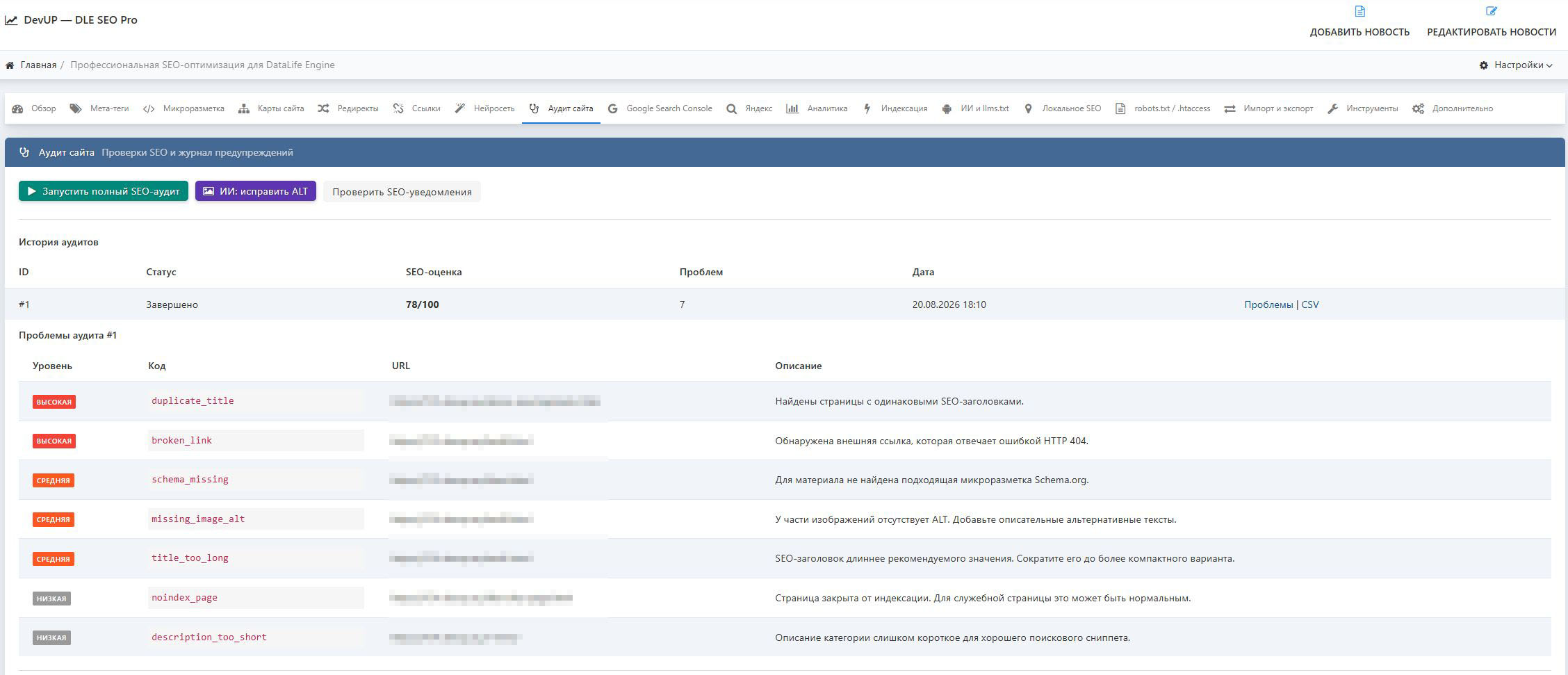Click the edit icon above Редактировать новости
The height and width of the screenshot is (675, 1568).
click(1492, 11)
